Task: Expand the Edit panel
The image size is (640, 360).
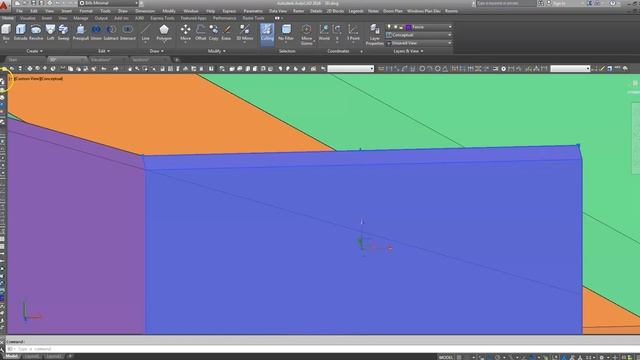Action: pos(104,51)
